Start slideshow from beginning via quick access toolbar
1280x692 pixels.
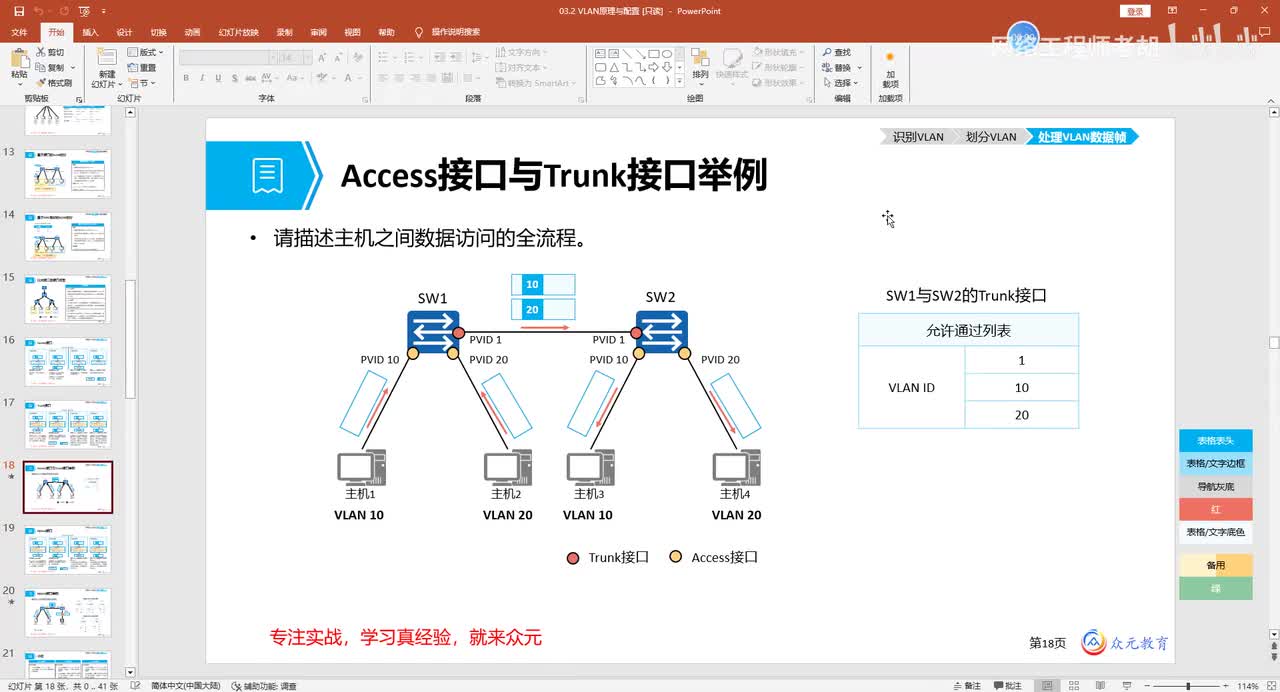(x=84, y=11)
